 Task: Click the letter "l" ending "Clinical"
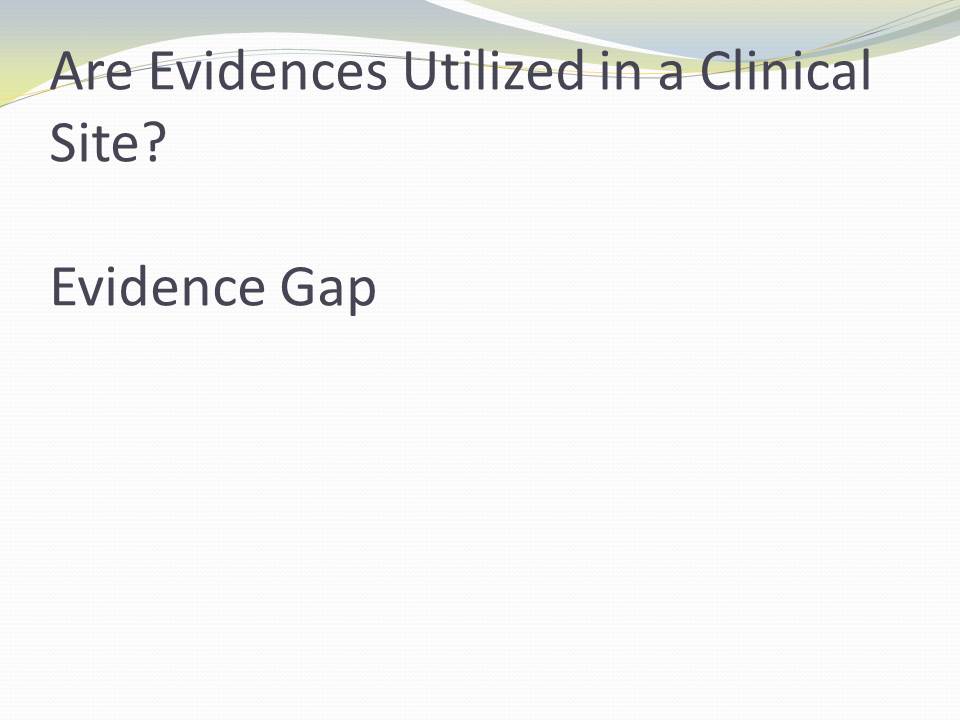(864, 70)
